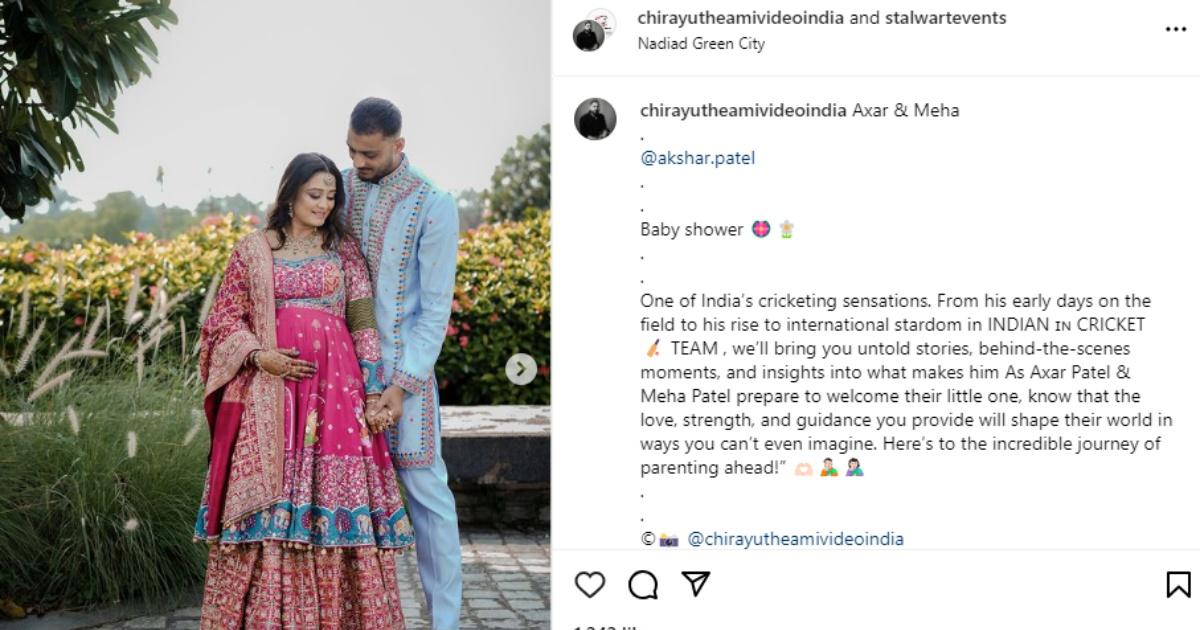This screenshot has height=630, width=1200.
Task: Open header profile avatar of chirayutheamivideoindia
Action: [x=594, y=30]
